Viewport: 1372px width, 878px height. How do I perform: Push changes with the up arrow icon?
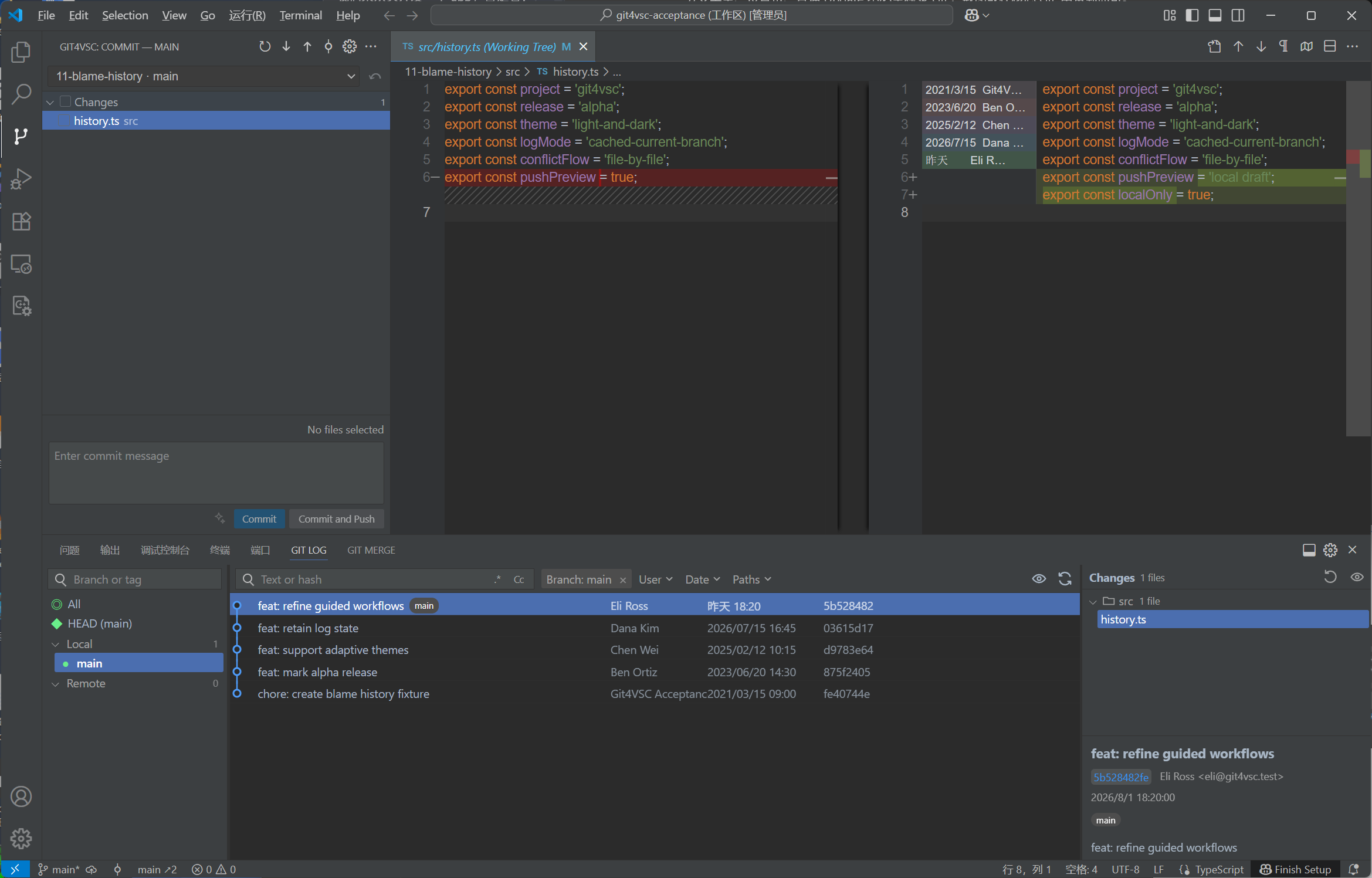pyautogui.click(x=307, y=46)
